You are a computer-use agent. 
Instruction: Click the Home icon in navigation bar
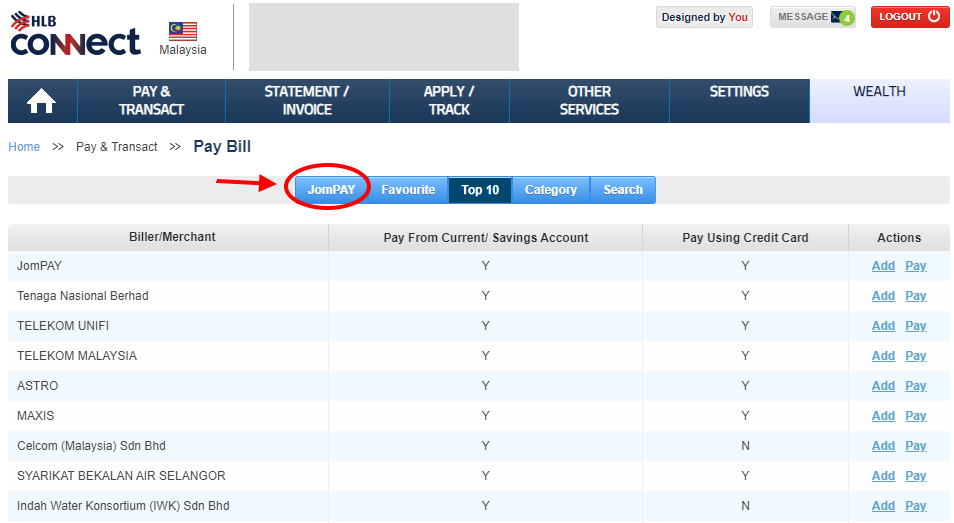coord(42,101)
